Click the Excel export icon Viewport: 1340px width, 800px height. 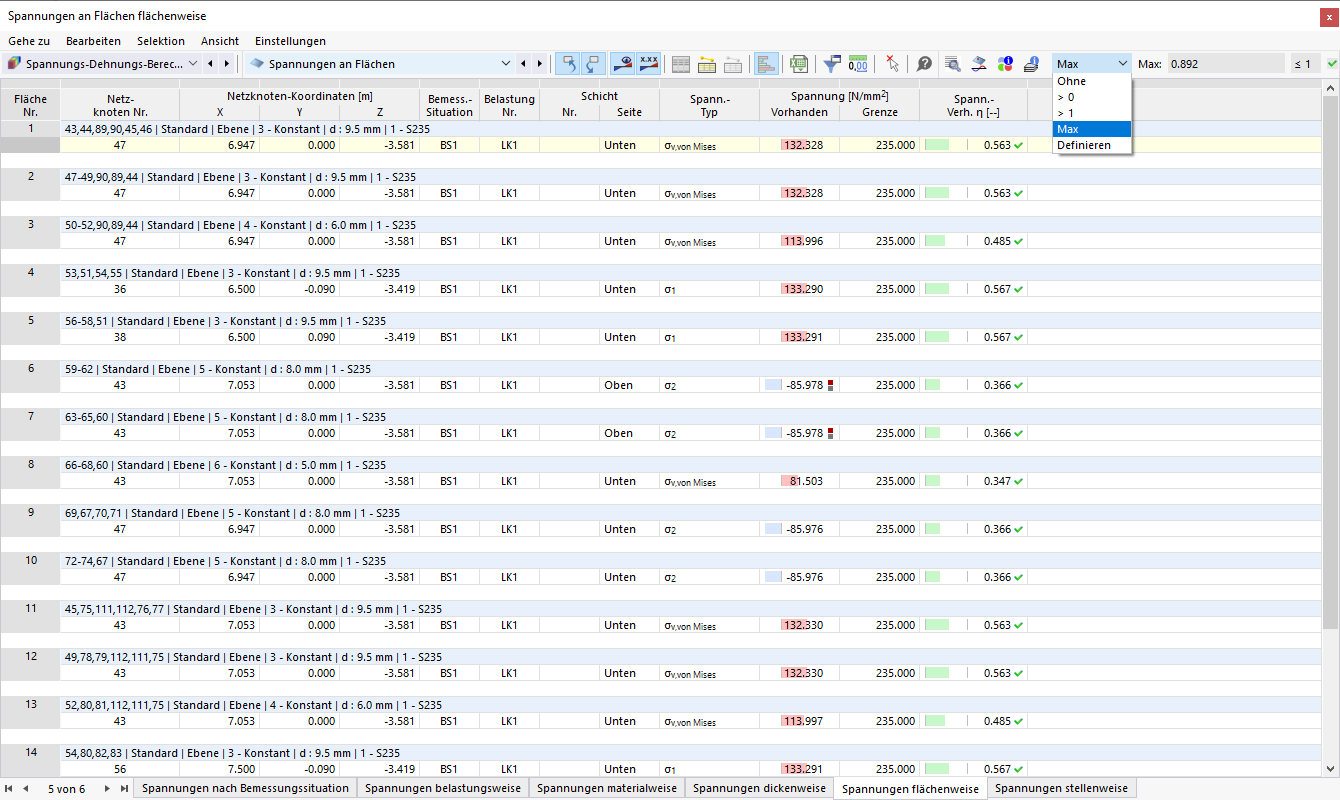[798, 64]
